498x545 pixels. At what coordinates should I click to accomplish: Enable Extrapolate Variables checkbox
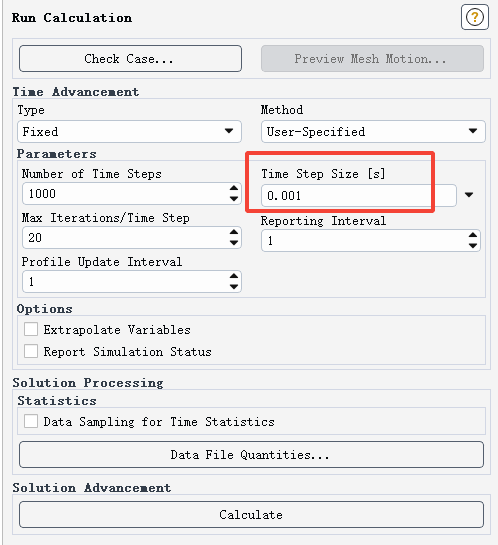click(31, 329)
